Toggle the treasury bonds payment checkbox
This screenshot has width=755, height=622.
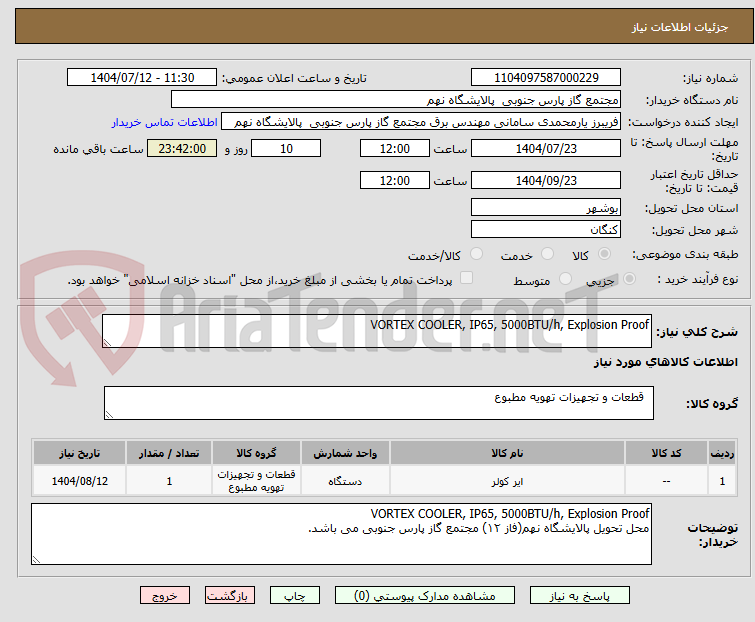(x=466, y=280)
